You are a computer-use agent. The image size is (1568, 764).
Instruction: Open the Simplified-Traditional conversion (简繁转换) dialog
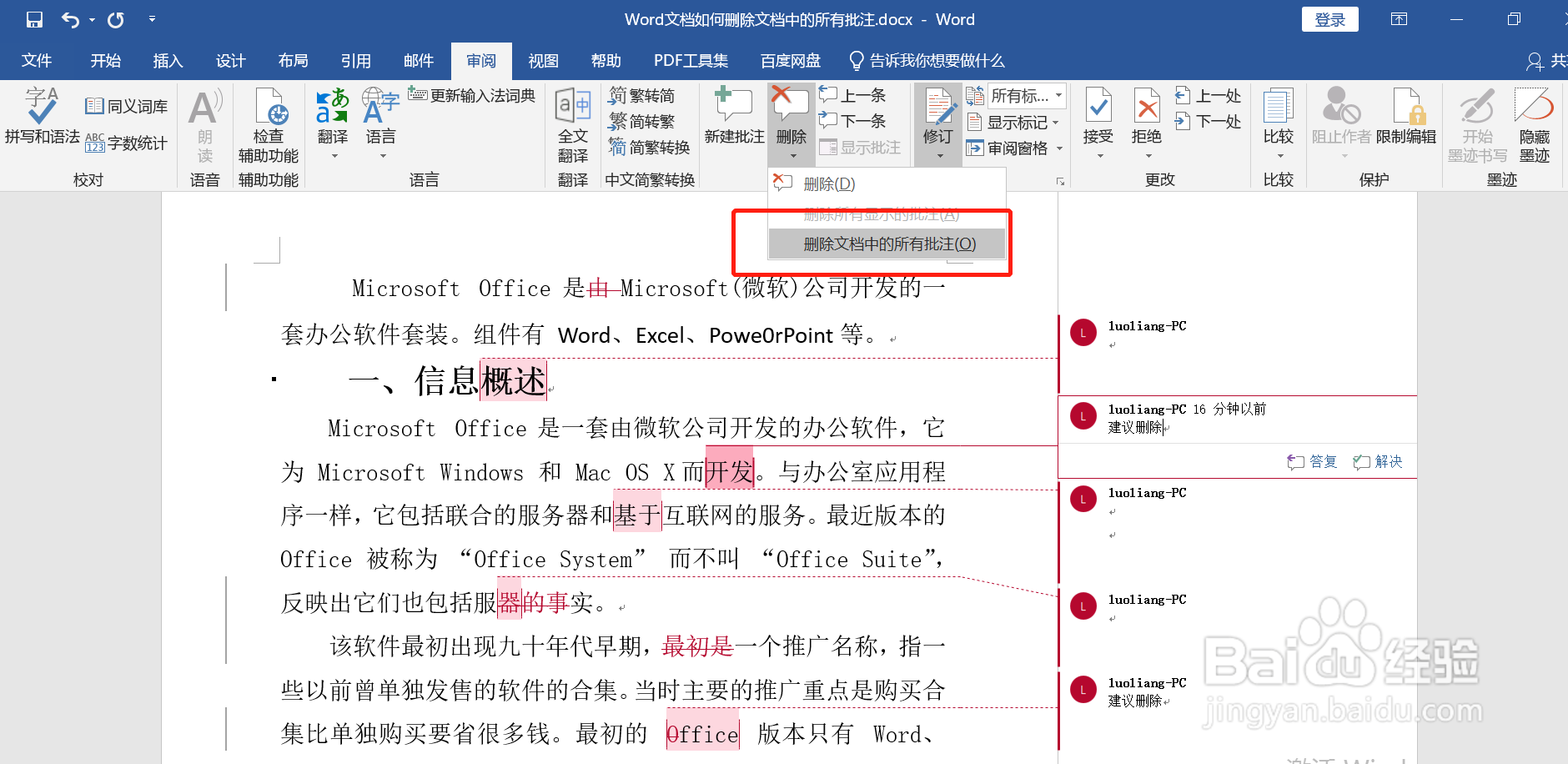click(x=649, y=148)
